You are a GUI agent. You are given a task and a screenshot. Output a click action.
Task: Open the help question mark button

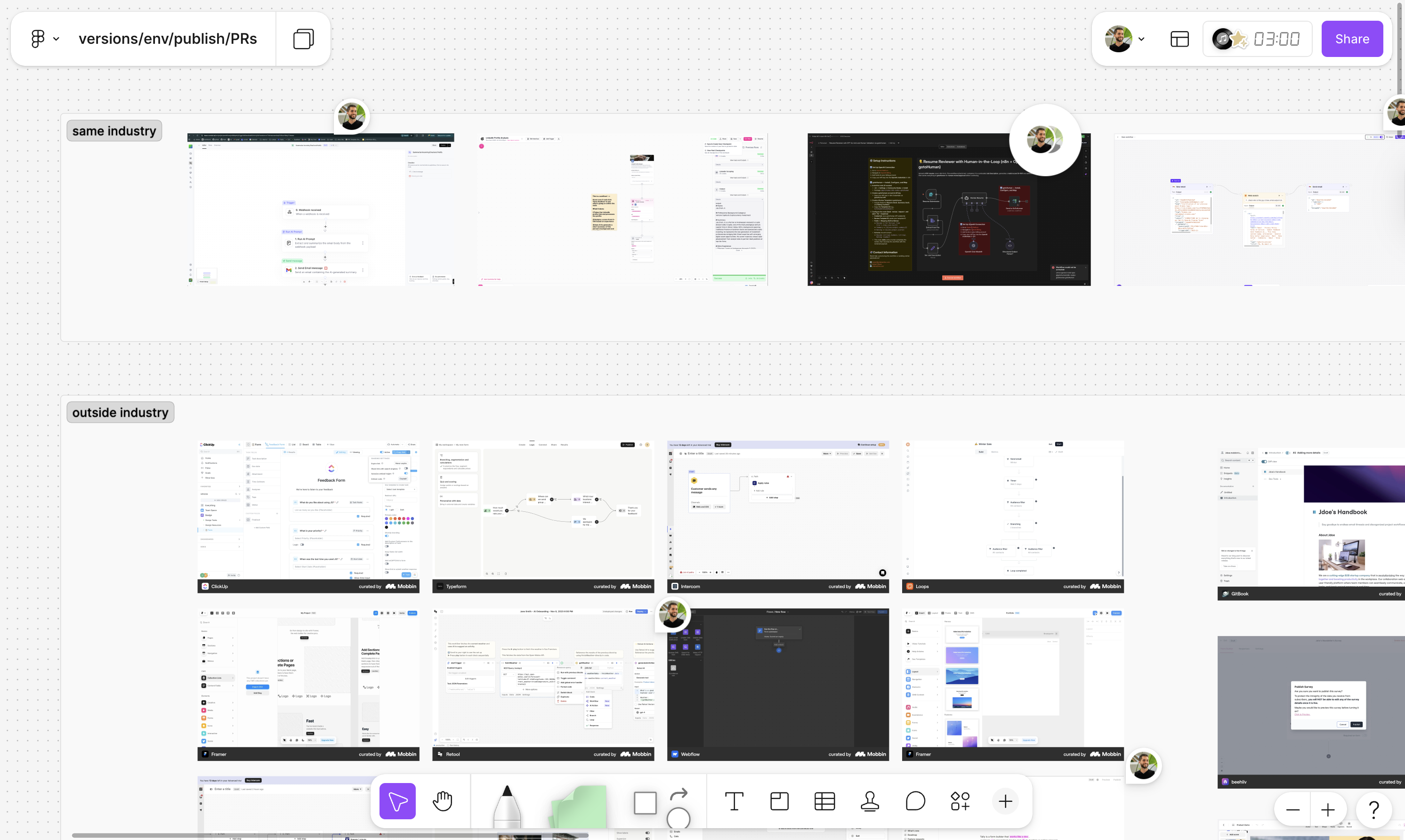[1374, 810]
